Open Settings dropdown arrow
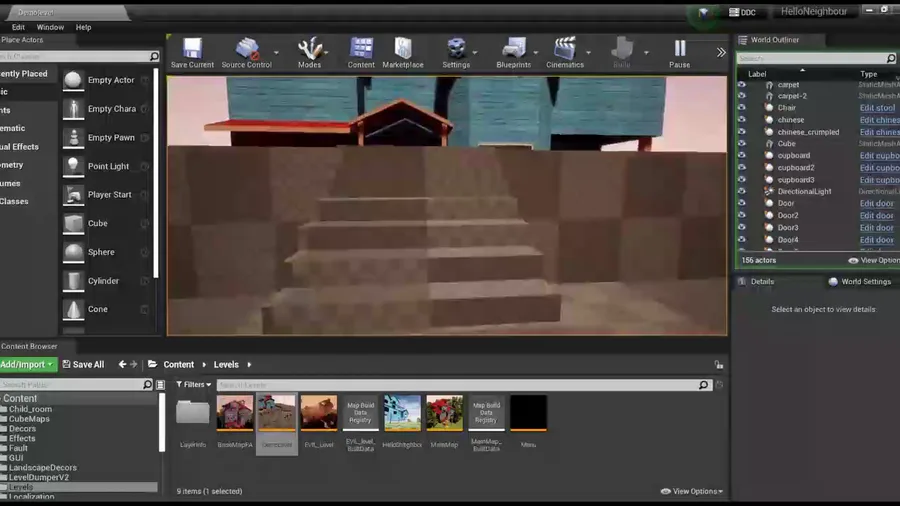The width and height of the screenshot is (900, 506). coord(475,53)
